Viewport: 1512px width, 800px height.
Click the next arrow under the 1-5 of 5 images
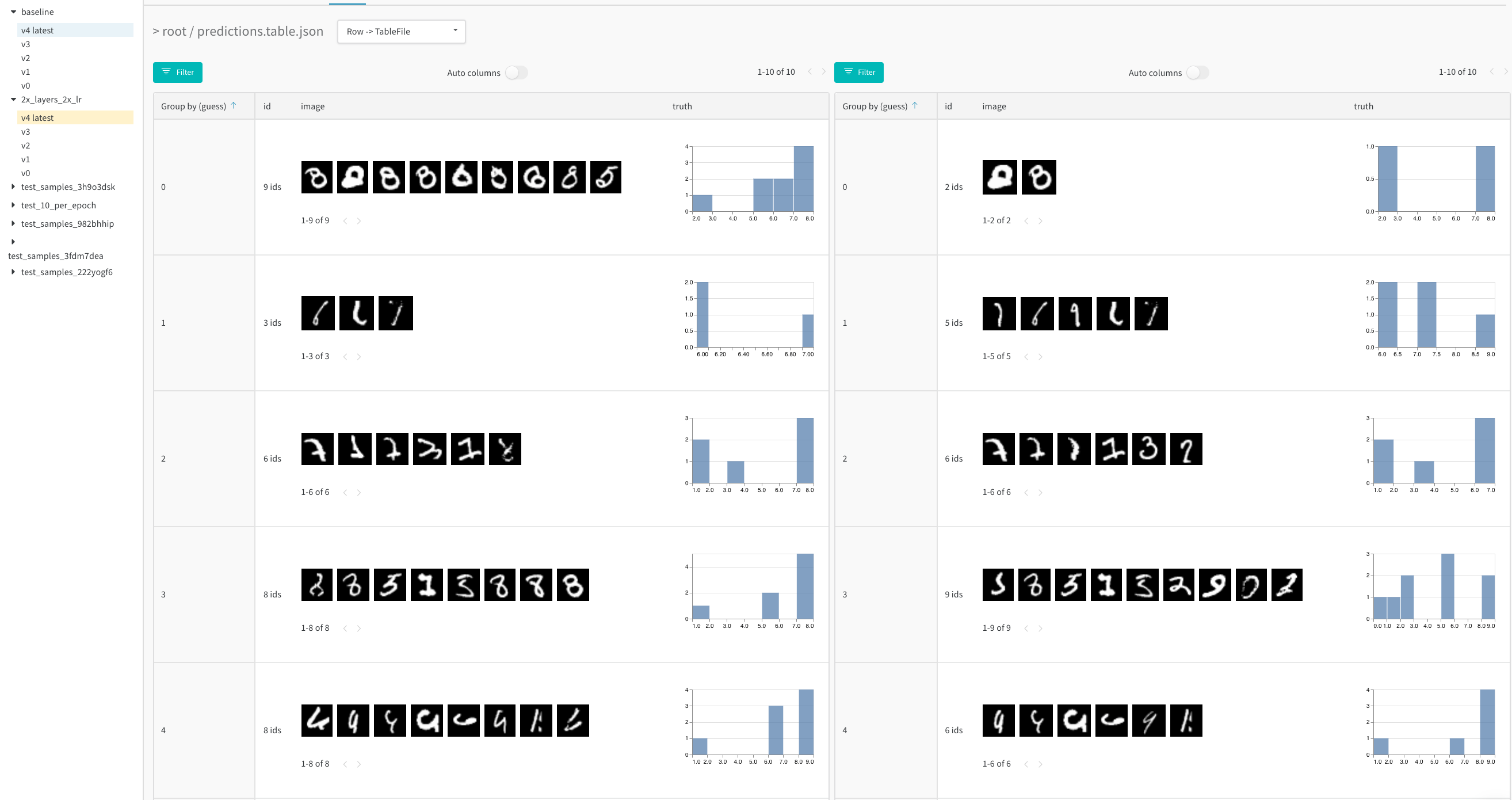tap(1040, 356)
